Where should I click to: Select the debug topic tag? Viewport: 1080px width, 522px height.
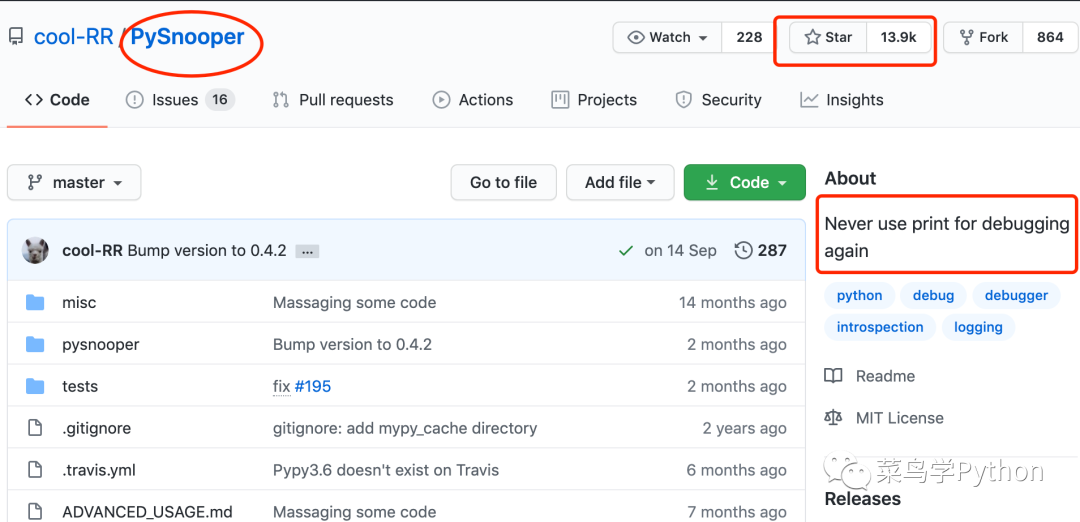[933, 295]
